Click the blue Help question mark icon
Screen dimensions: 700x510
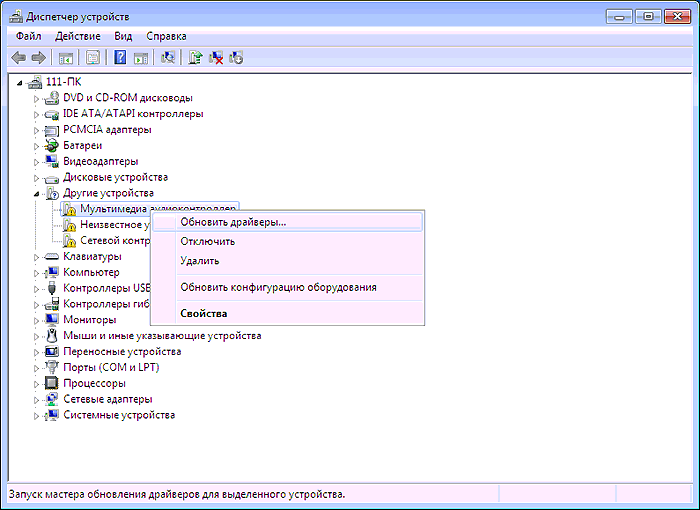(120, 58)
